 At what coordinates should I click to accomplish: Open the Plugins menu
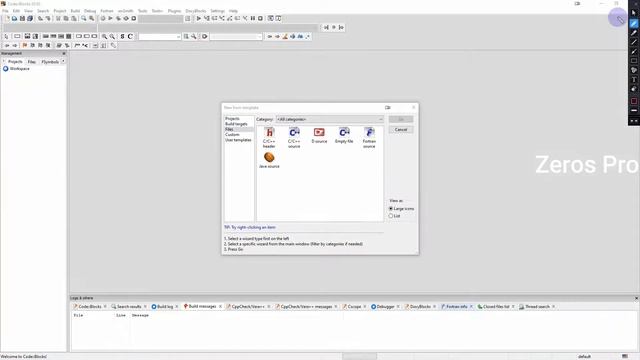[x=174, y=11]
